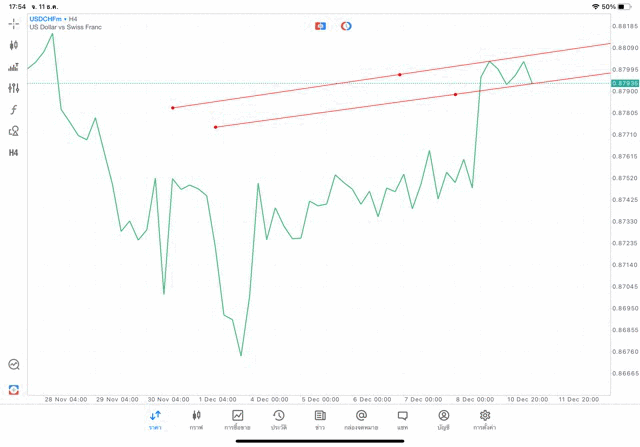Open the chart settings sliders icon
The height and width of the screenshot is (447, 640).
click(x=14, y=88)
